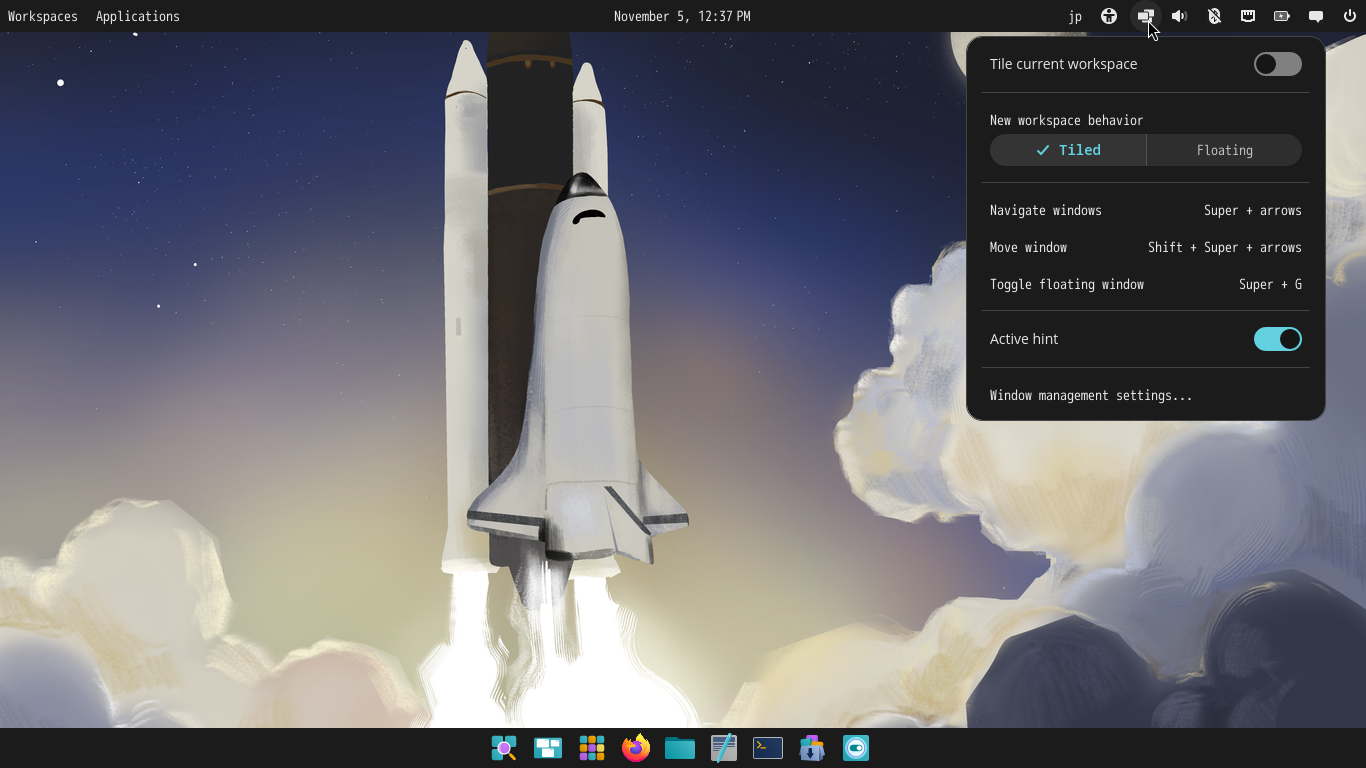Image resolution: width=1366 pixels, height=768 pixels.
Task: Enable the Tile current workspace switch
Action: click(x=1278, y=64)
